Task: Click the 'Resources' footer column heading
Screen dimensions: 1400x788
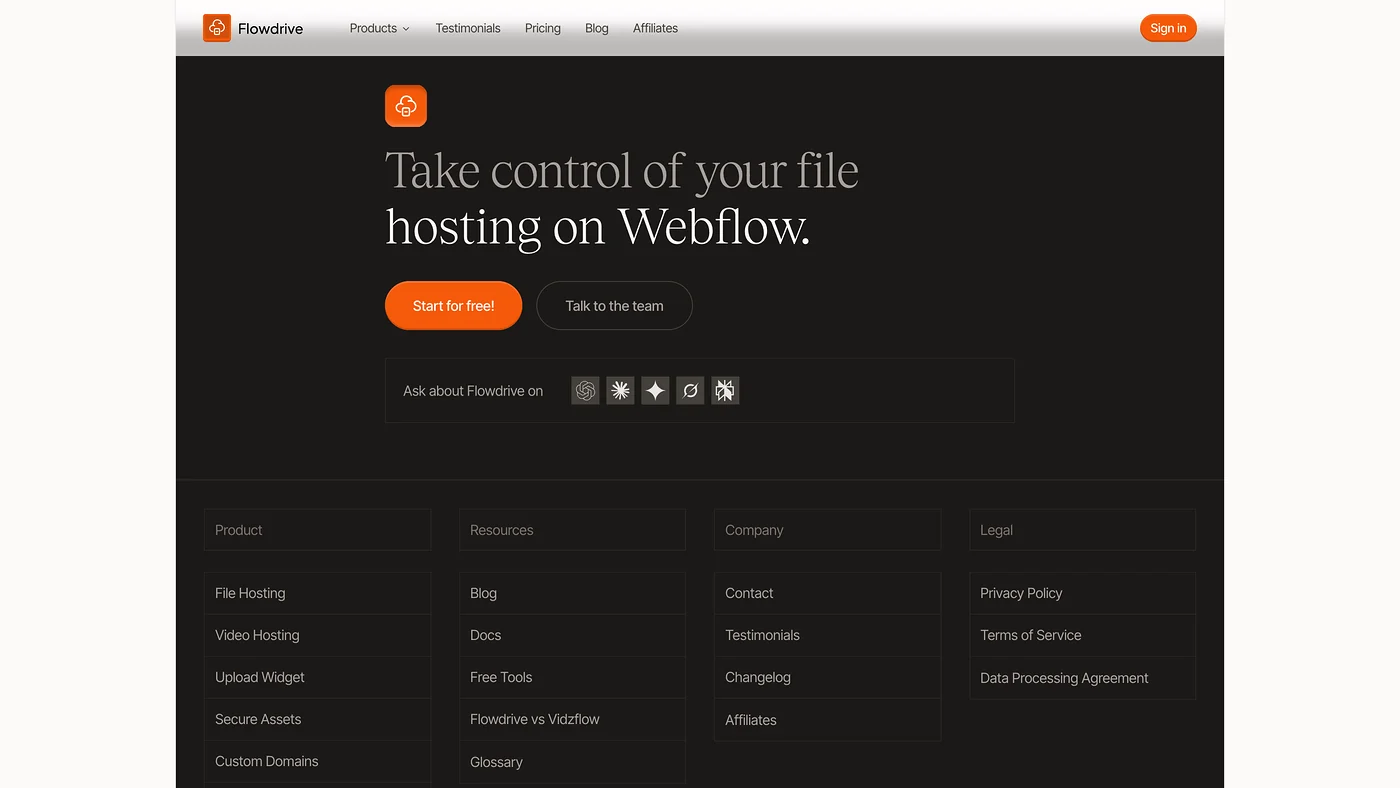Action: [502, 530]
